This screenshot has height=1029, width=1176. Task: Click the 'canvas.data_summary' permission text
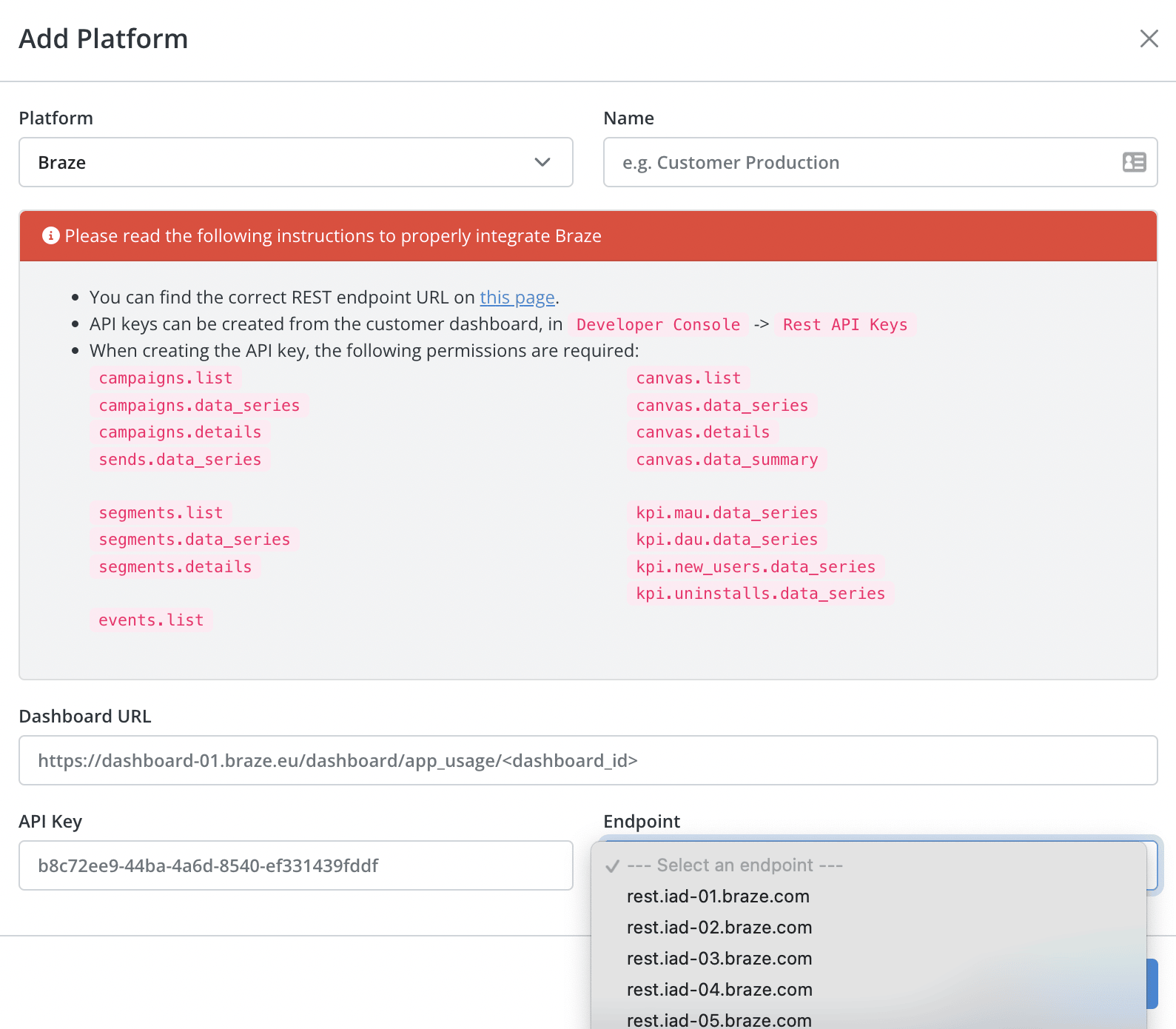[727, 460]
